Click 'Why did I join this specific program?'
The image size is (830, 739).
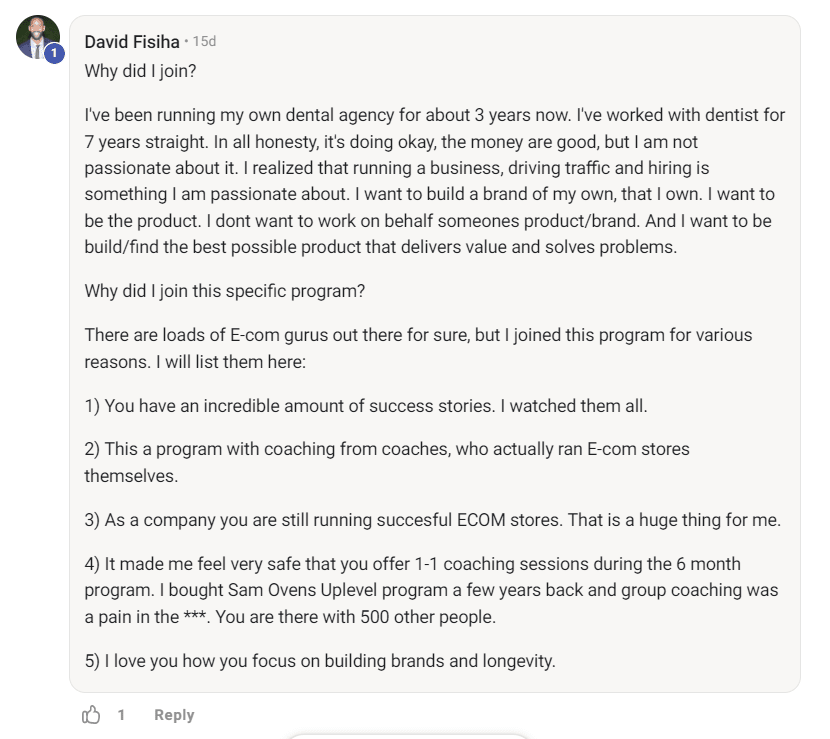coord(224,291)
